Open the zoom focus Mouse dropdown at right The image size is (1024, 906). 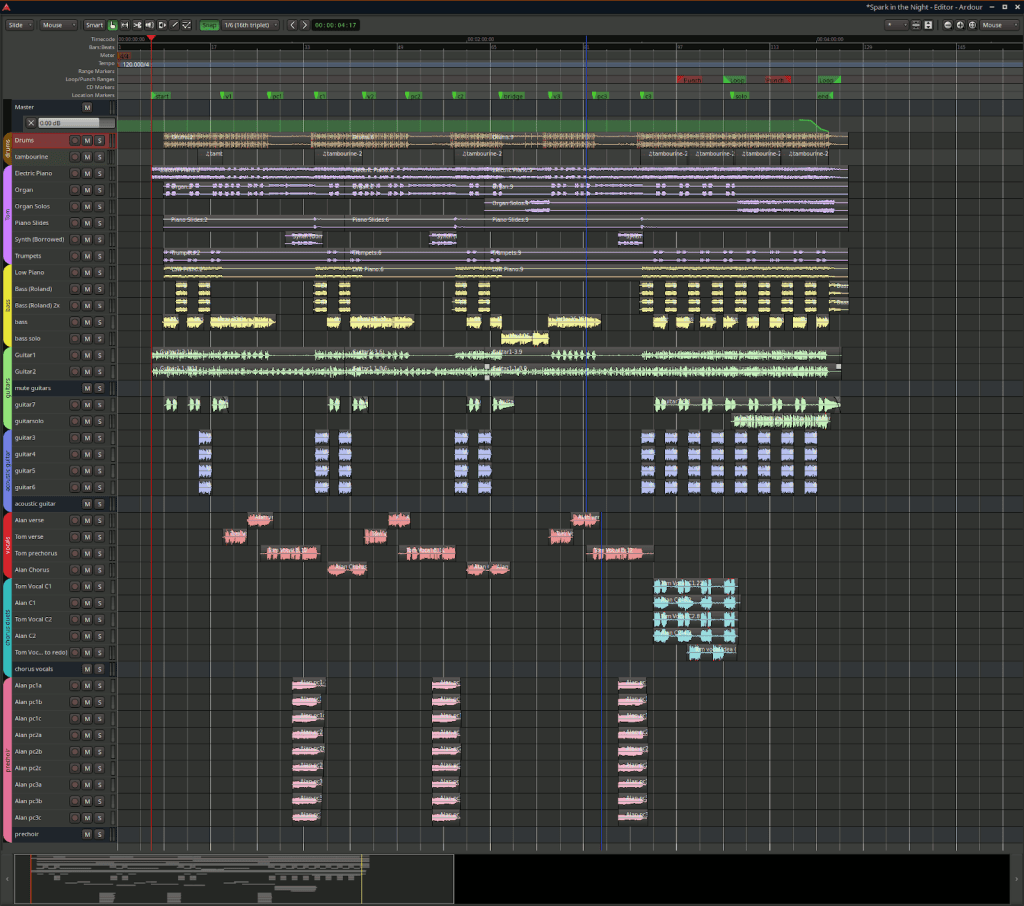point(1000,25)
